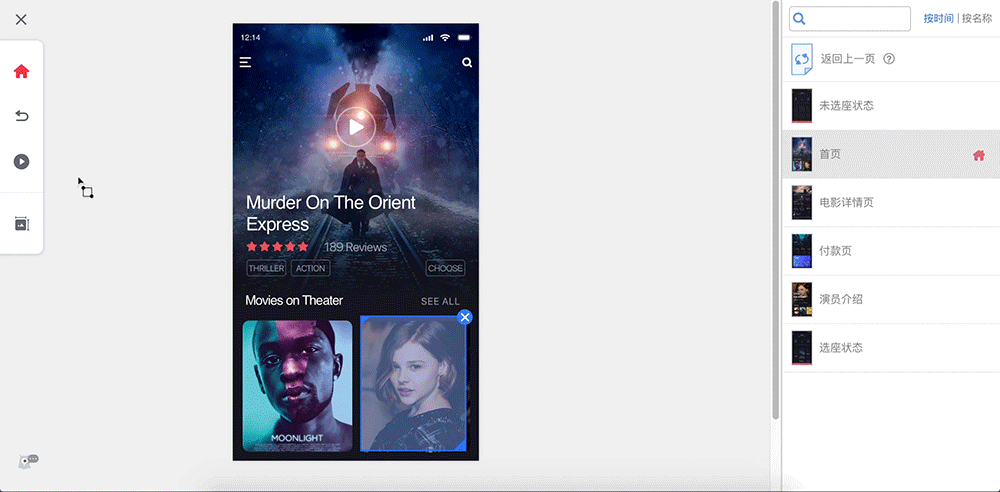
Task: Click the ACTION tag
Action: [311, 268]
